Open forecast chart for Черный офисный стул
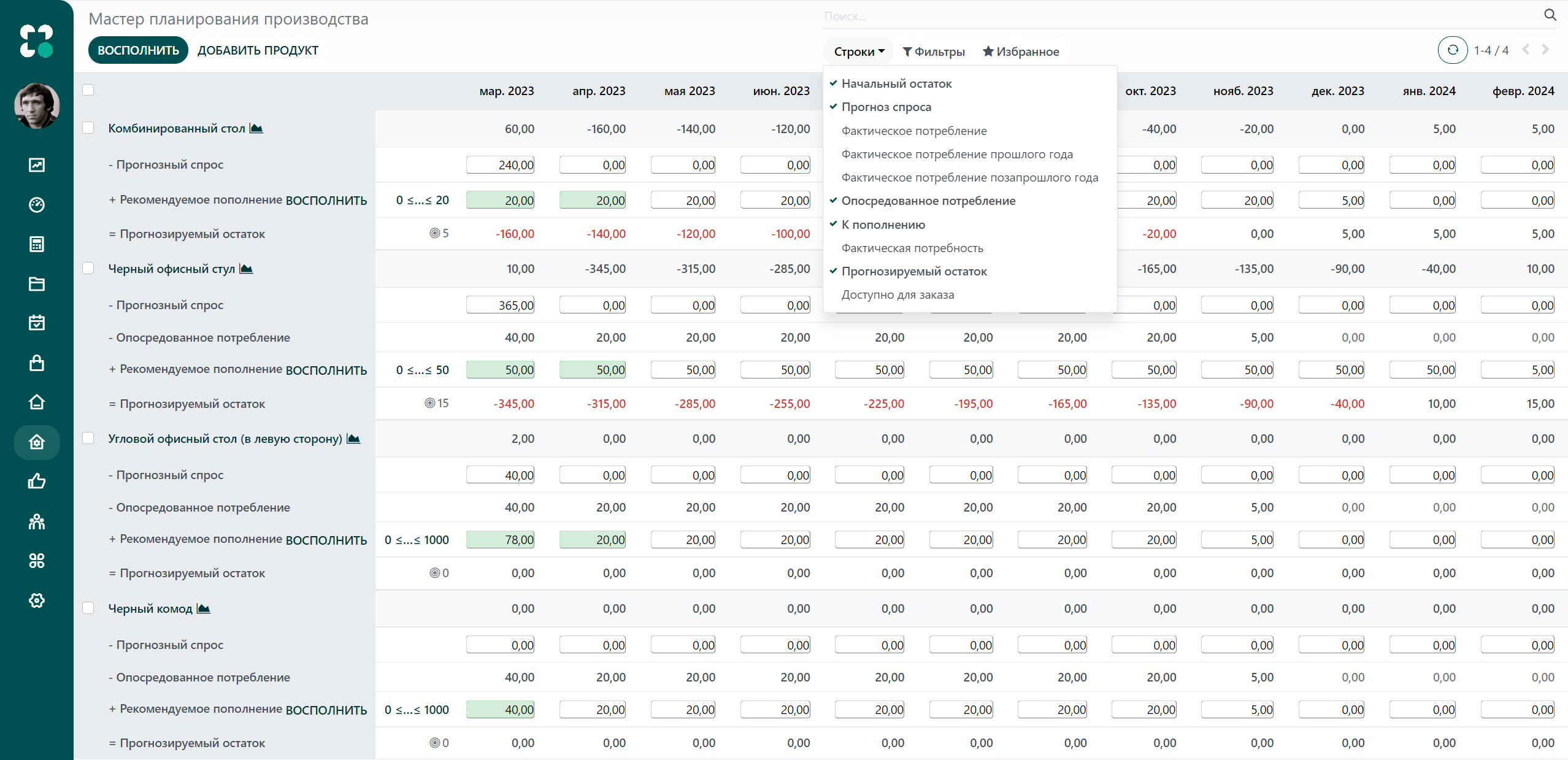 coord(246,269)
